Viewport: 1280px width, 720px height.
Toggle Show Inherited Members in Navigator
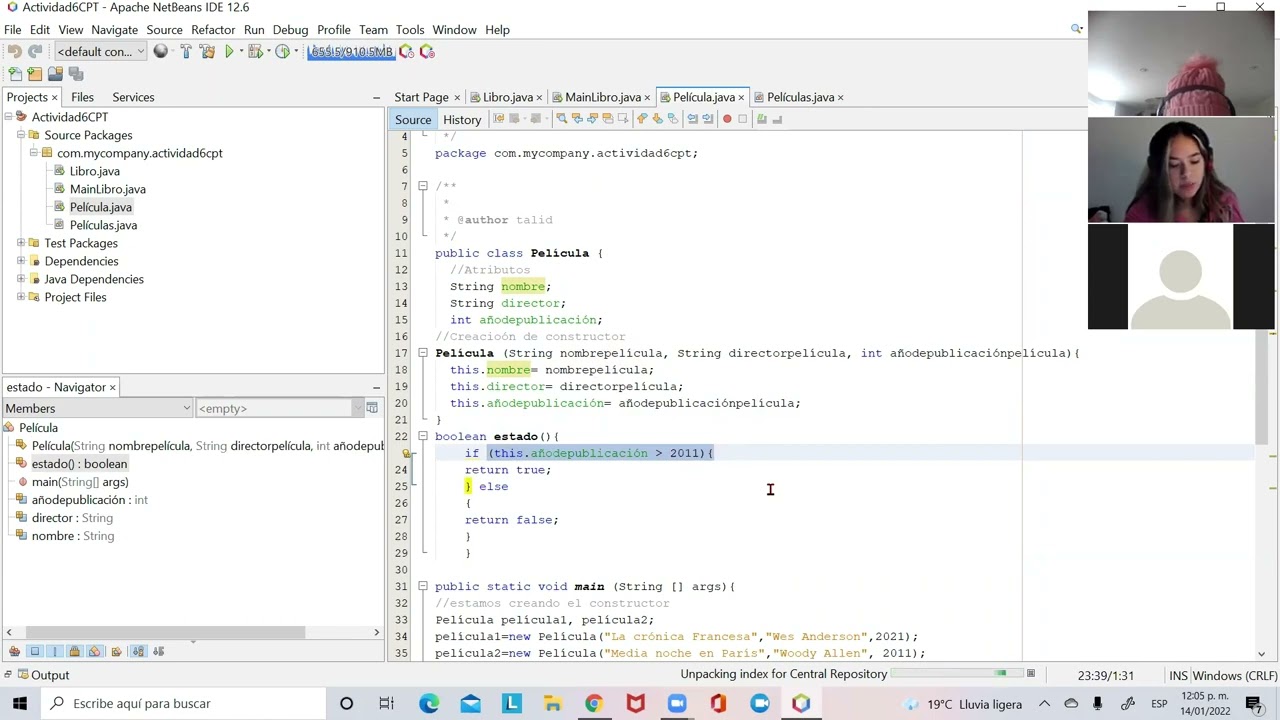click(14, 651)
